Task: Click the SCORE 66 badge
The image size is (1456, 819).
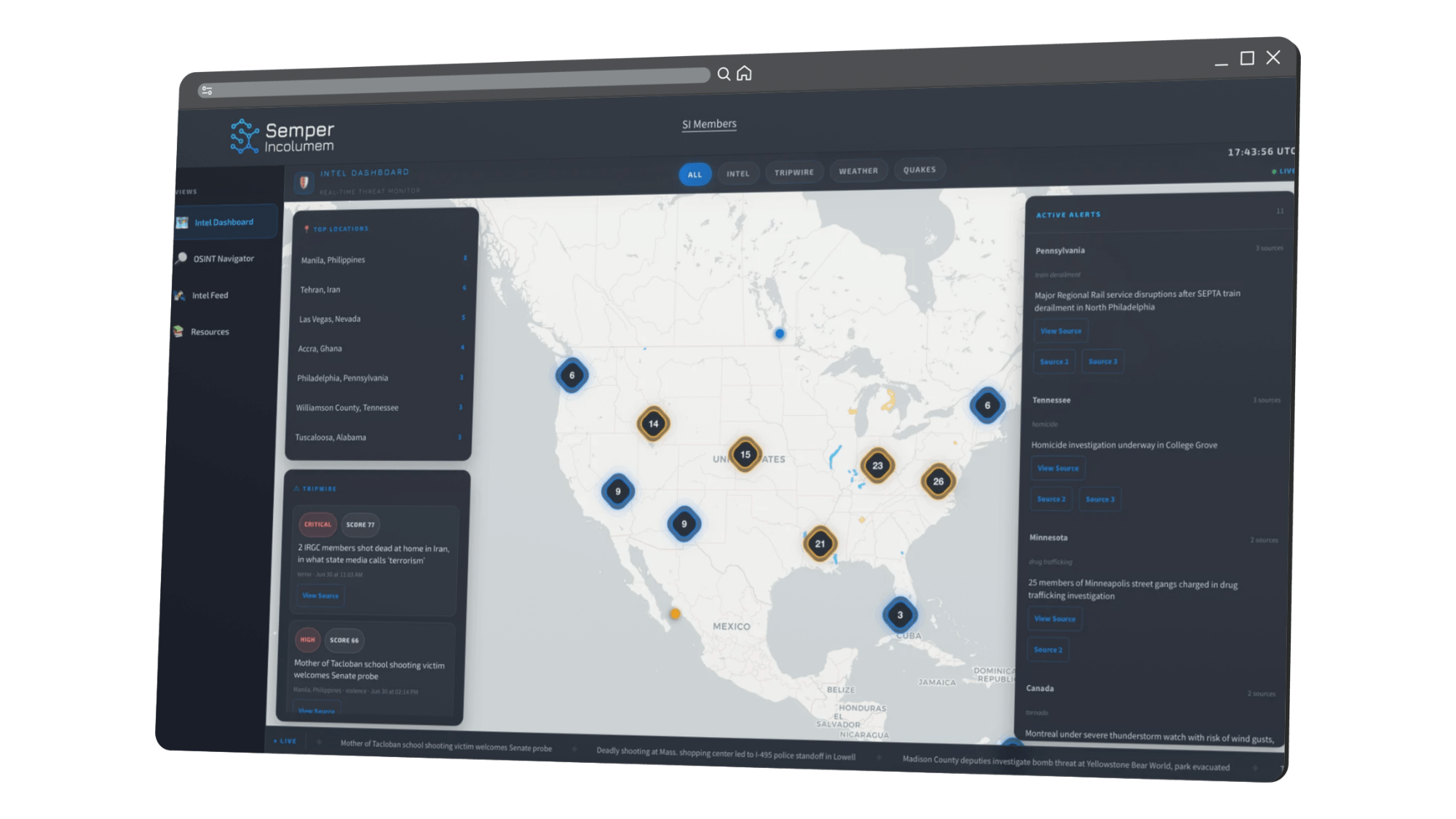Action: (344, 641)
